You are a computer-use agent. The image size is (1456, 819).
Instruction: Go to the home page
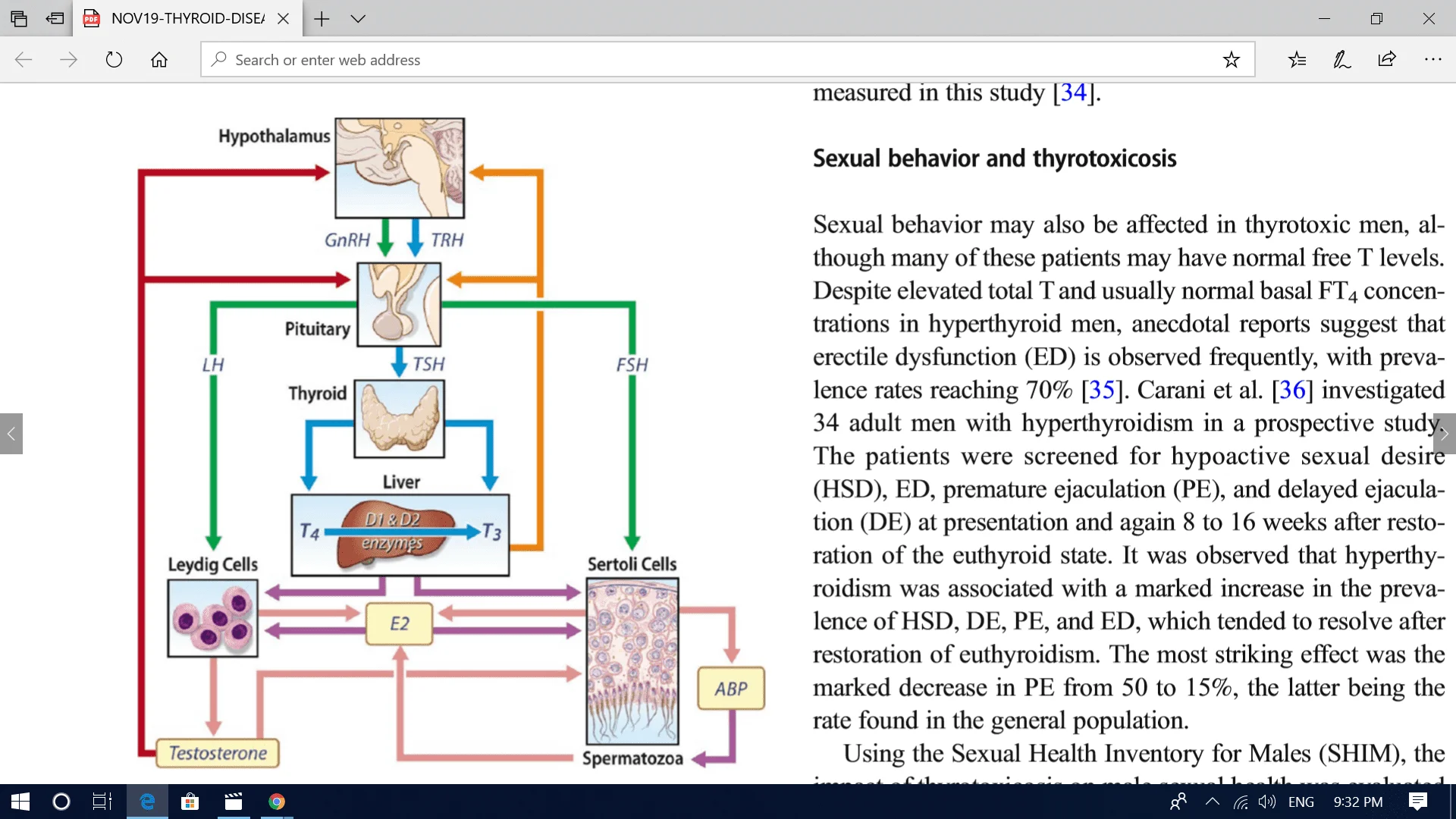point(158,59)
